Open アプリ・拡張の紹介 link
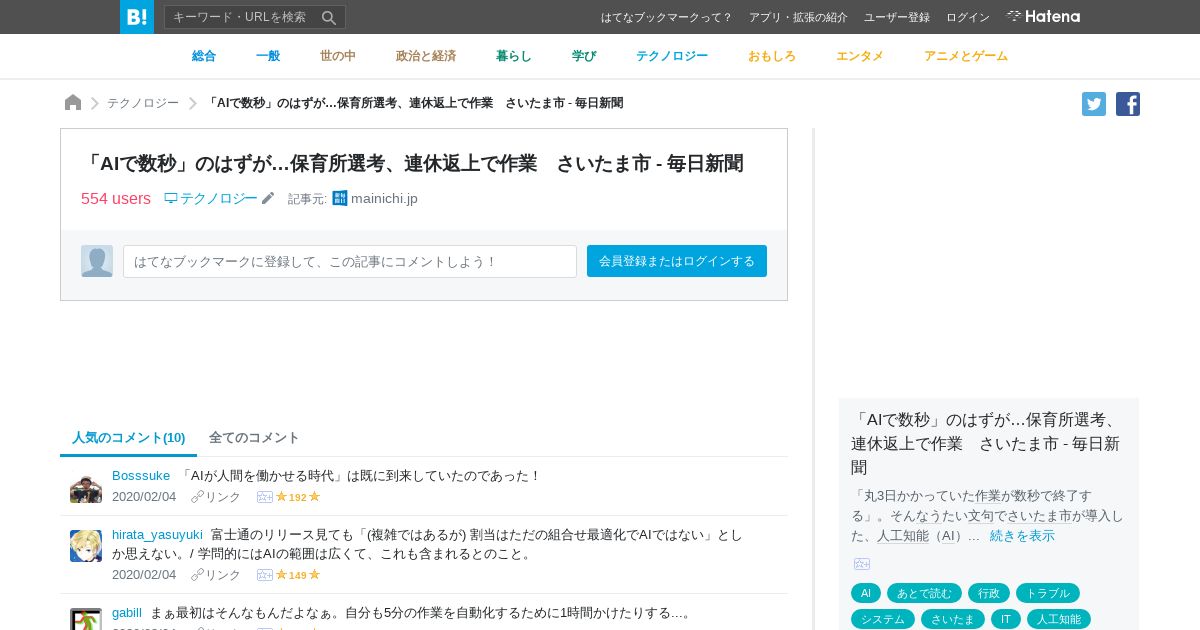Viewport: 1200px width, 630px height. pos(798,17)
